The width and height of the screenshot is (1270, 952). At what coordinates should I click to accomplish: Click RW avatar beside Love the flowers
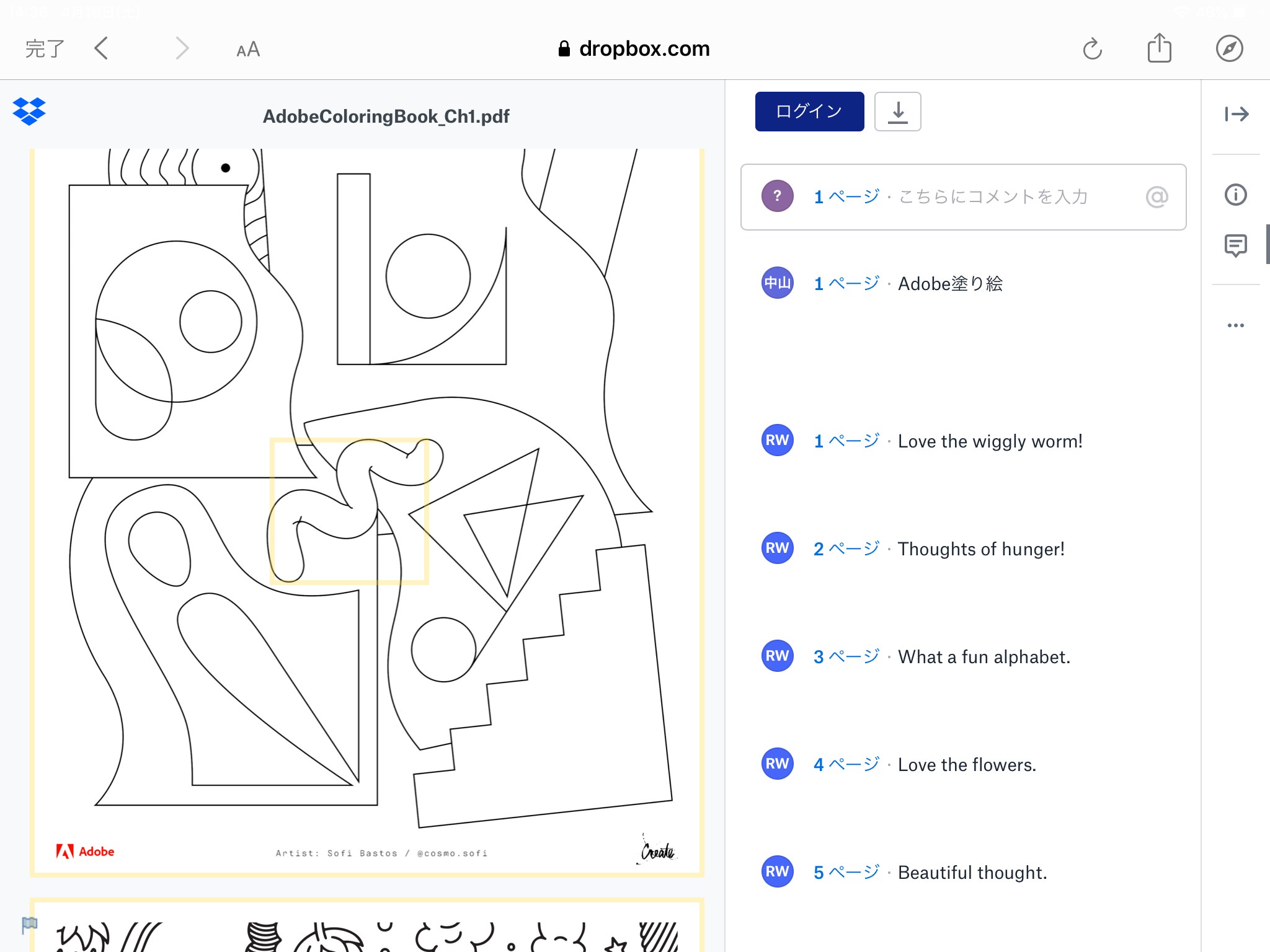point(777,764)
